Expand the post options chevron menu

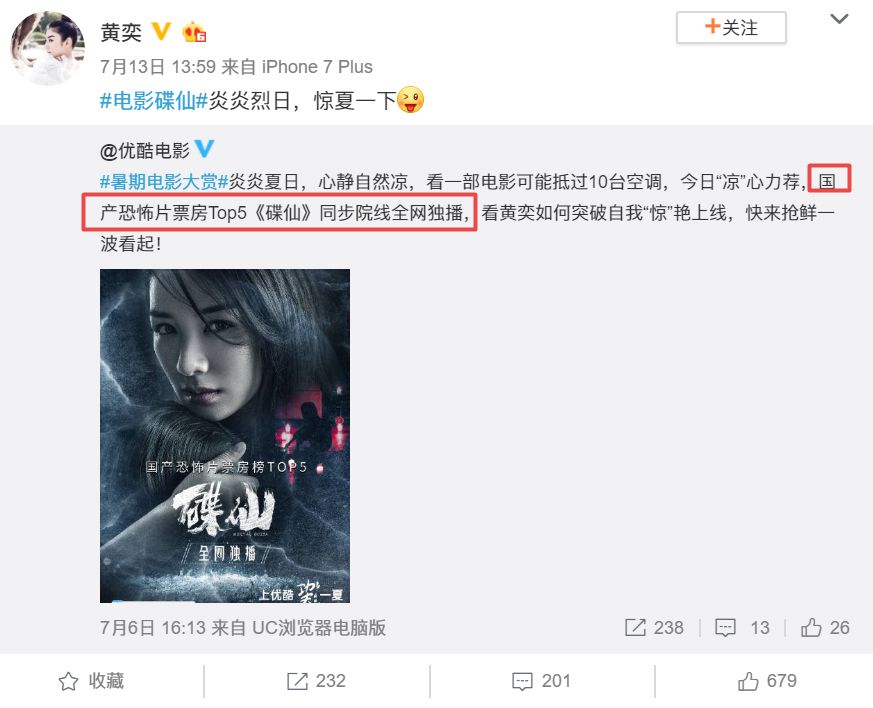pyautogui.click(x=839, y=19)
